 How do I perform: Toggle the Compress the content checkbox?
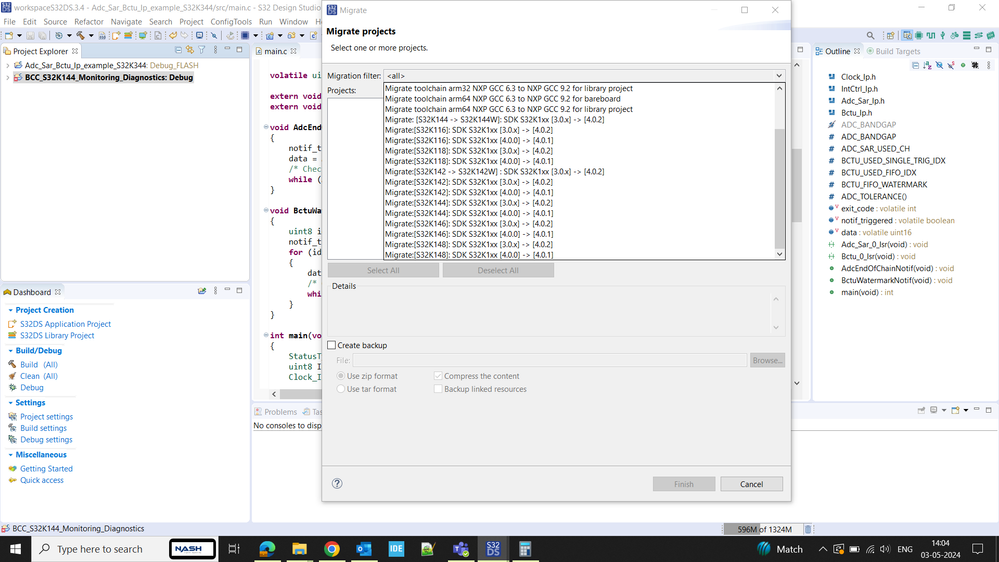tap(438, 376)
